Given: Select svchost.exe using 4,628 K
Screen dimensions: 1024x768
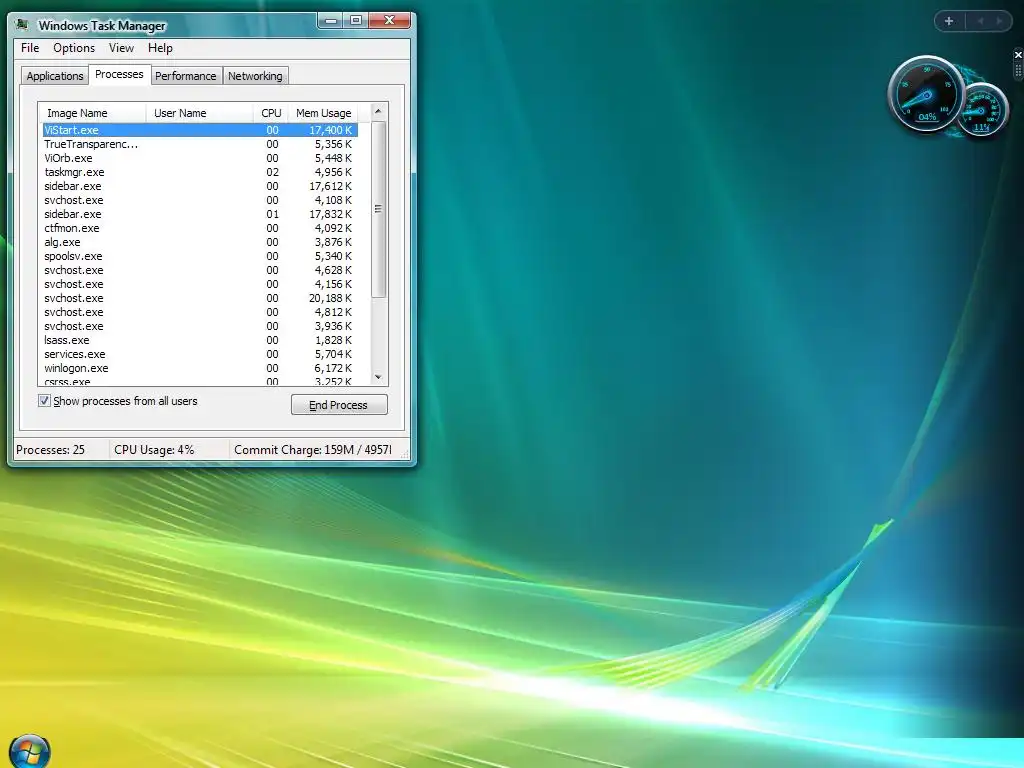Looking at the screenshot, I should pyautogui.click(x=200, y=270).
